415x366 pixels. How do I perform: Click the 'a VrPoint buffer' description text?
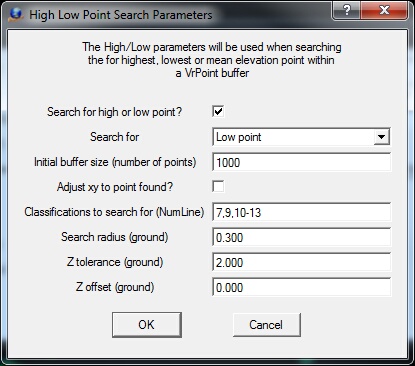tap(212, 73)
